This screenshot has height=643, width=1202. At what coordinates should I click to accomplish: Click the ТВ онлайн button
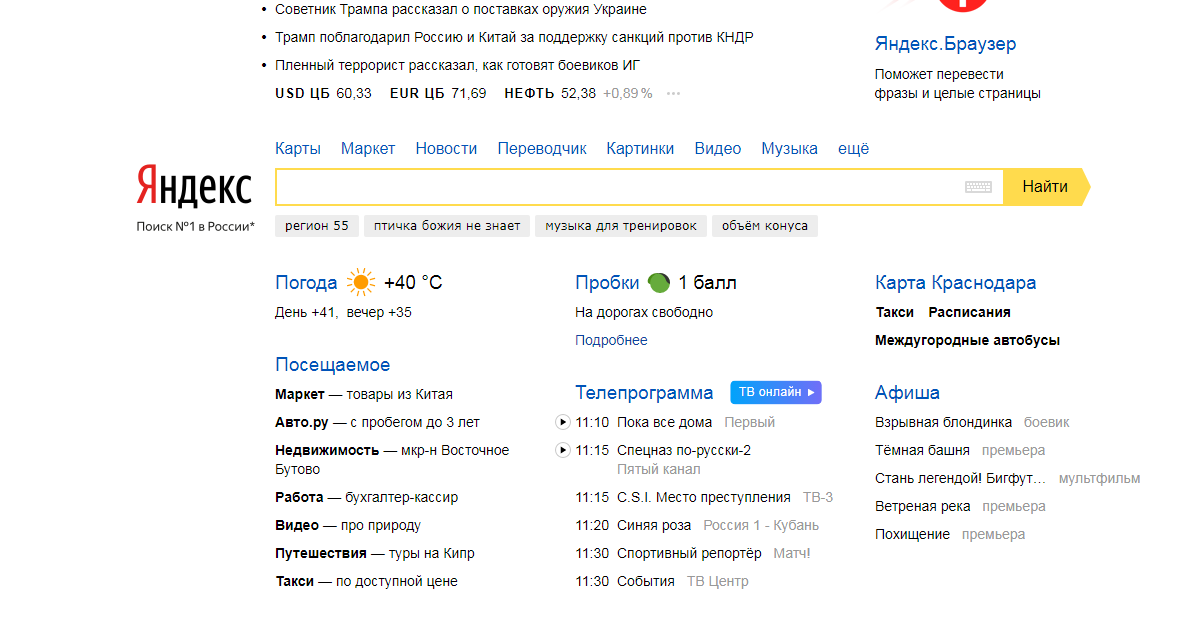[776, 392]
